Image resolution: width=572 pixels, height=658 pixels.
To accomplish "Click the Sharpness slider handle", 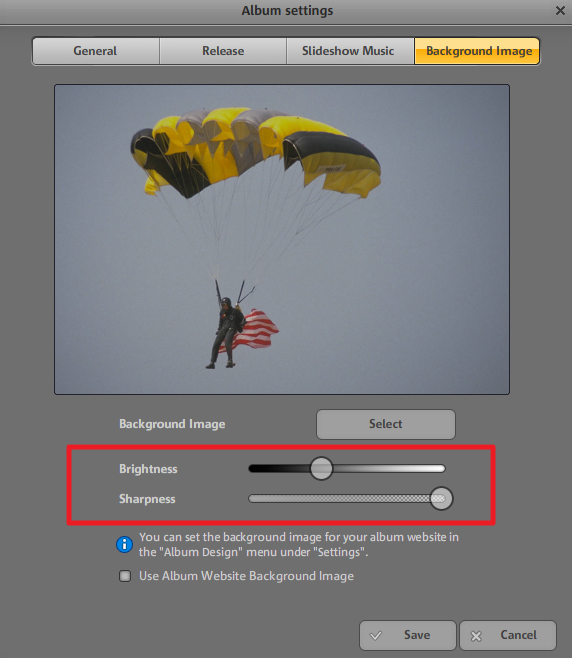I will (441, 499).
